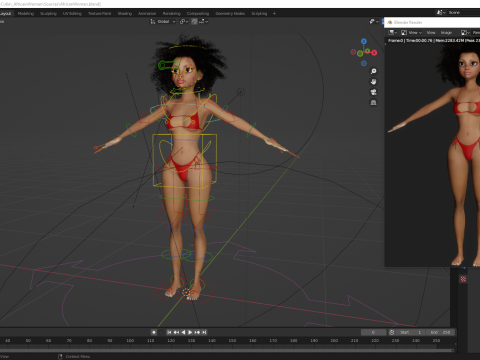Open the render window View mode dropdown
Image resolution: width=480 pixels, height=360 pixels.
coord(412,32)
